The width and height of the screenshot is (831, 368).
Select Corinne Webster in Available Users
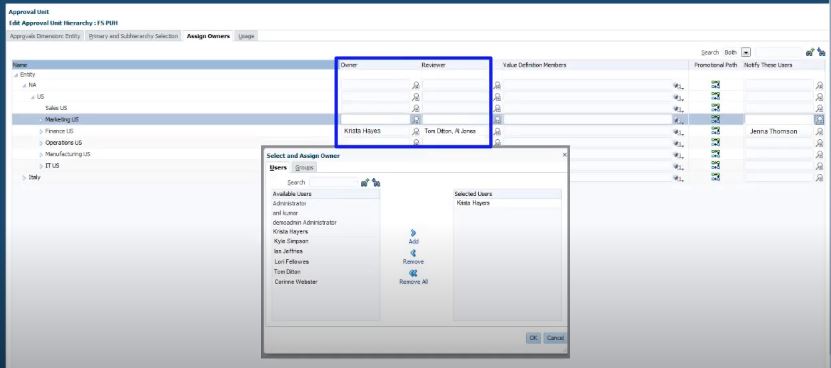[x=296, y=282]
